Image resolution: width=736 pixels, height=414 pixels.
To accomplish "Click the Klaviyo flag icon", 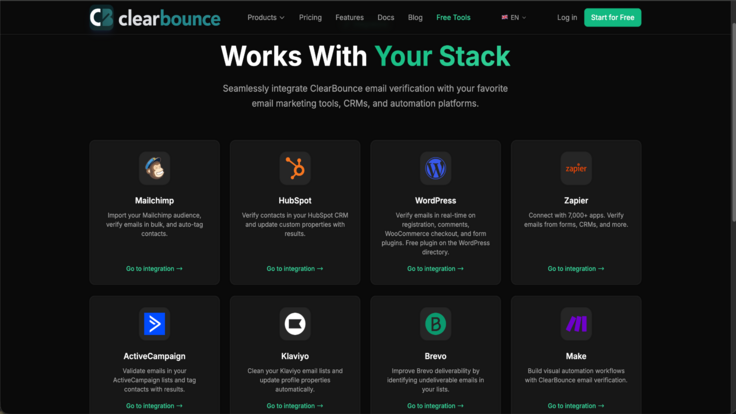I will tap(295, 324).
